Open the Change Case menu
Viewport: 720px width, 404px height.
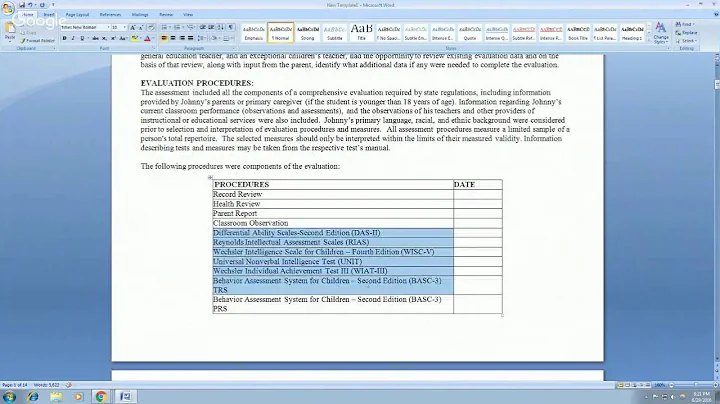tap(123, 38)
